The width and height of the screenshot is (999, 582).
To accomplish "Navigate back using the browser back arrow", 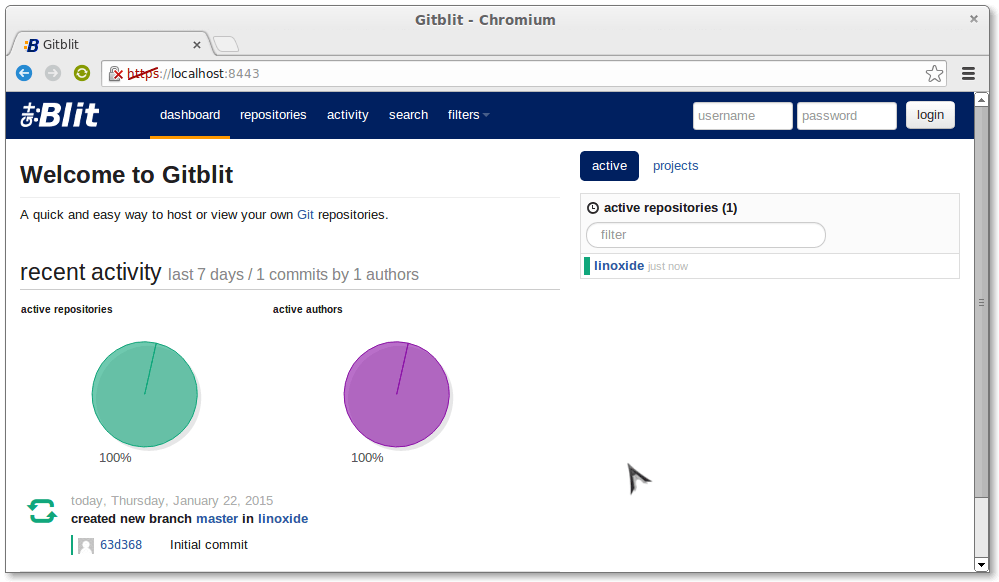I will point(23,73).
